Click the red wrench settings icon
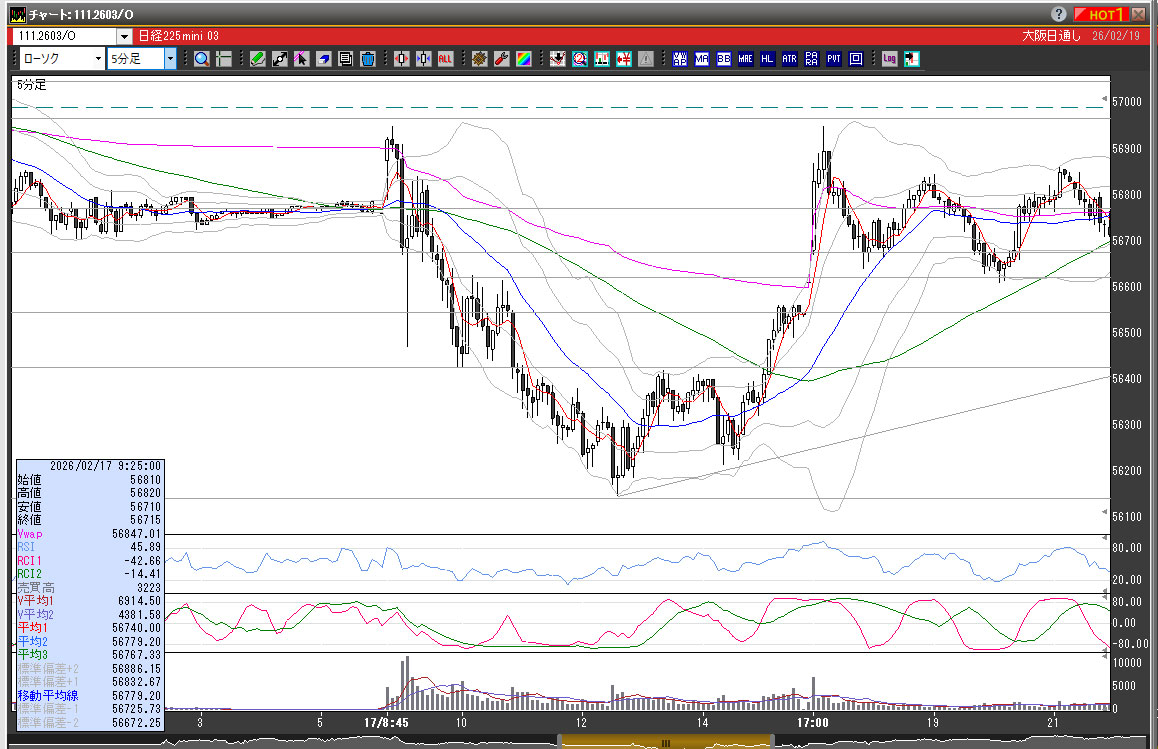 (501, 59)
